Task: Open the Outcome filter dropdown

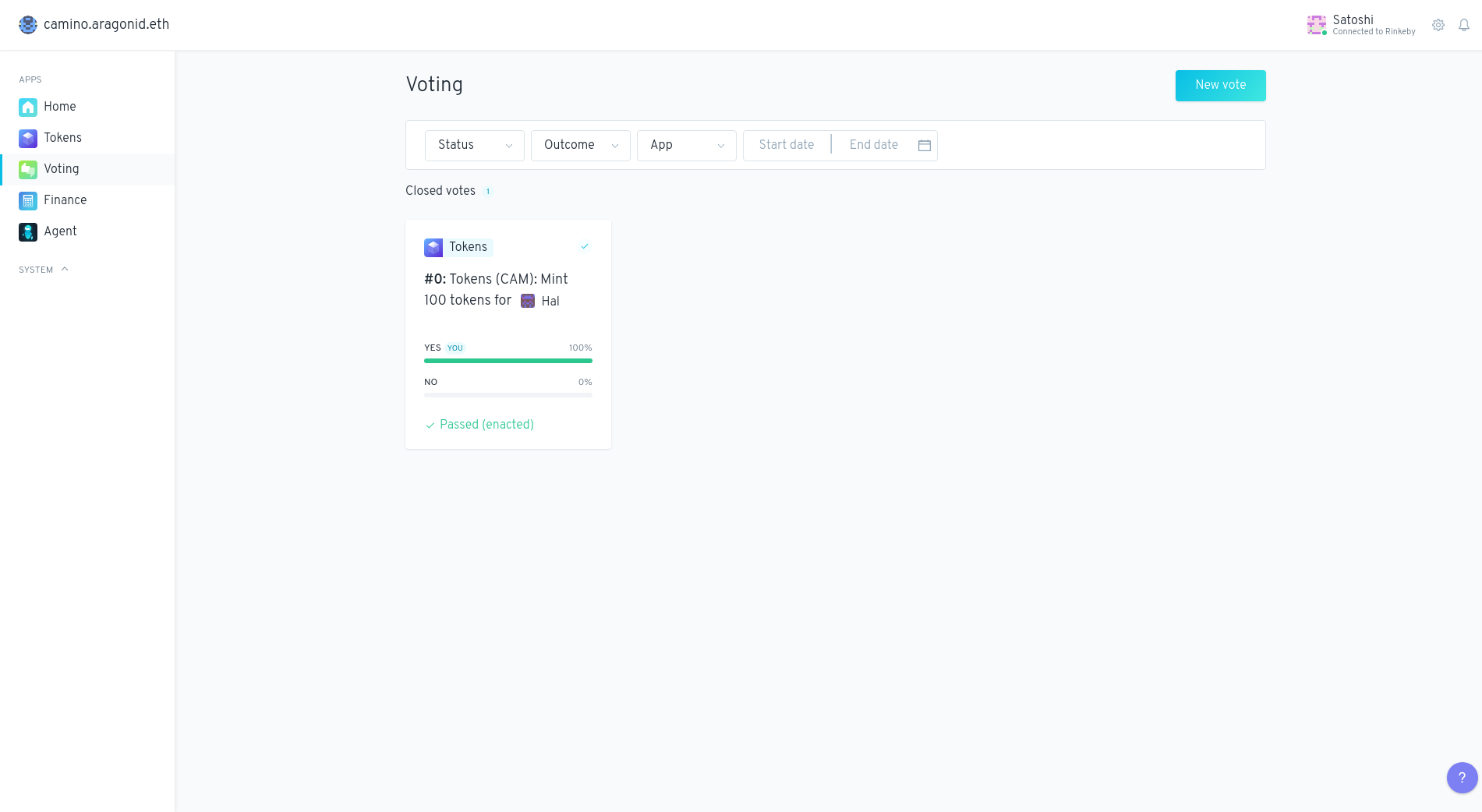Action: point(580,145)
